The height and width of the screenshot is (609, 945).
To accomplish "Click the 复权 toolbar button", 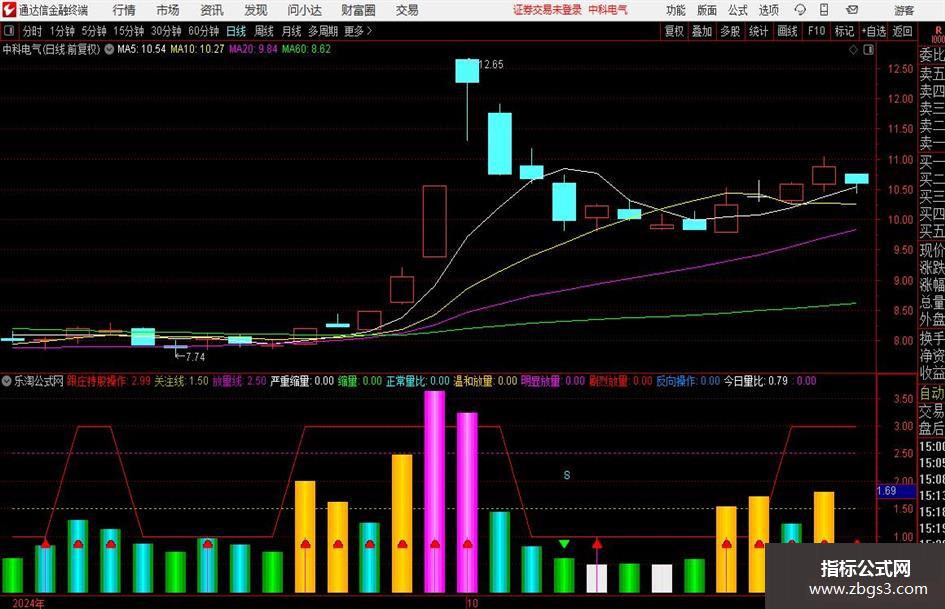I will coord(674,31).
